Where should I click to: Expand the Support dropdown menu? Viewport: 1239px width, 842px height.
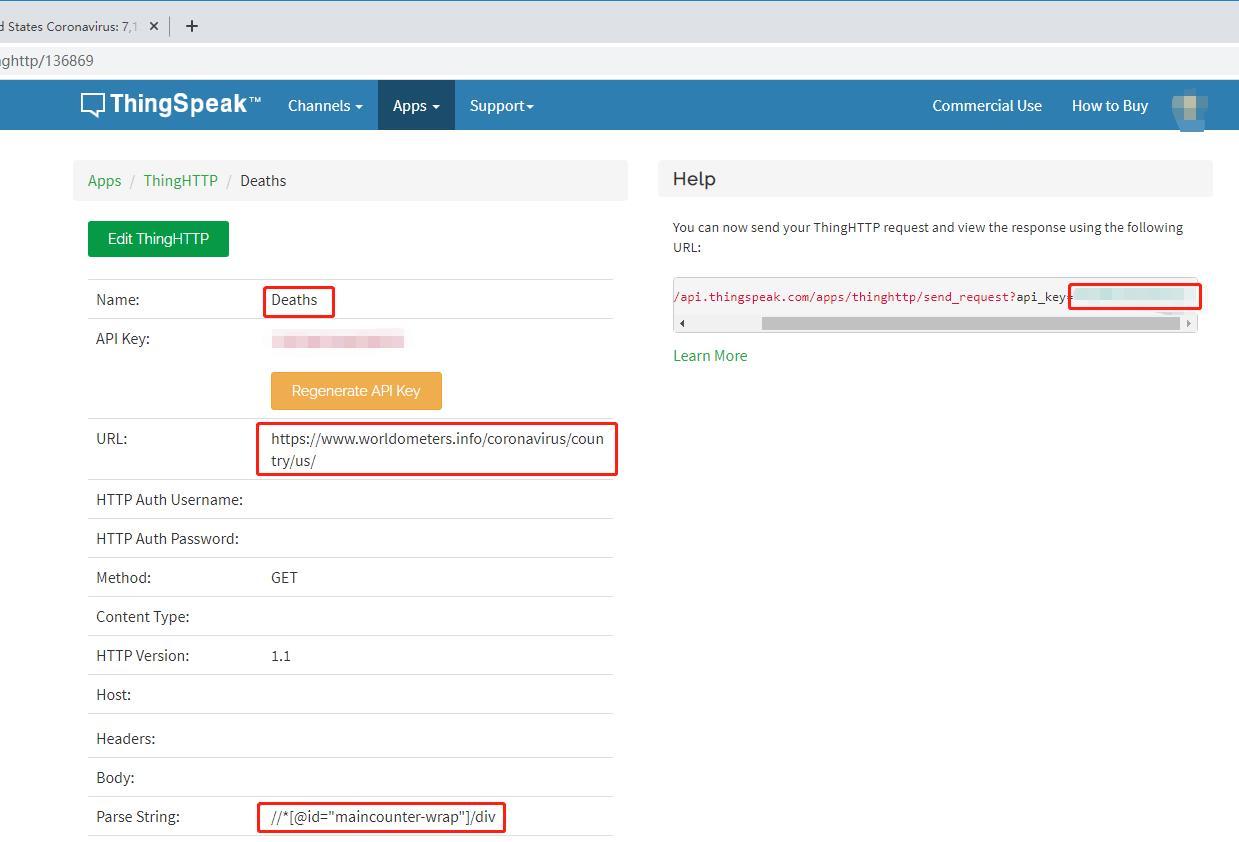pyautogui.click(x=502, y=105)
